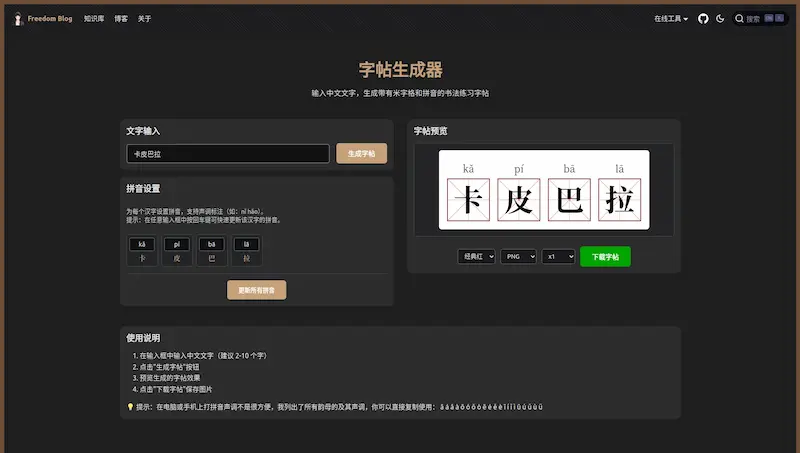
Task: Click the 巴 character in preview
Action: pos(569,199)
